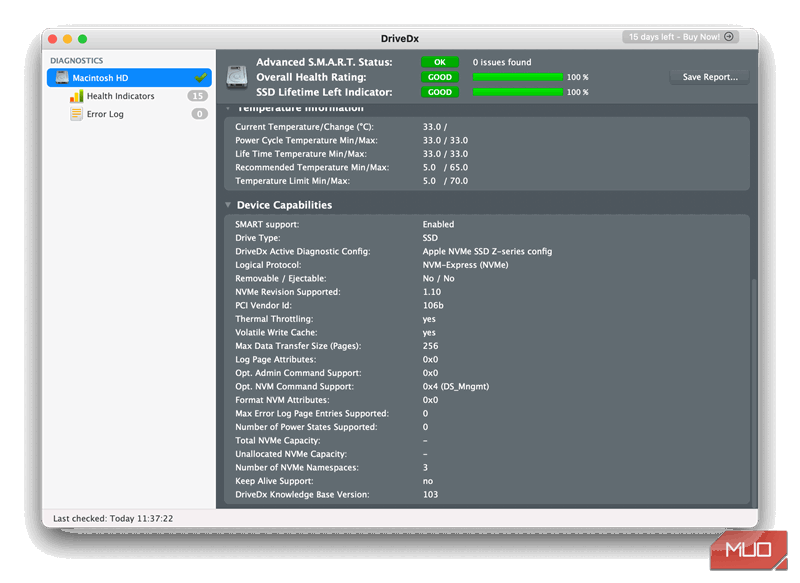Collapse the Temperature Information section triangle

coord(228,108)
